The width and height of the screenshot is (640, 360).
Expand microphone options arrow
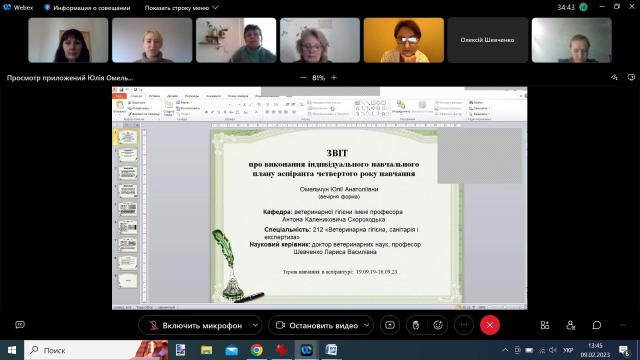click(x=255, y=325)
